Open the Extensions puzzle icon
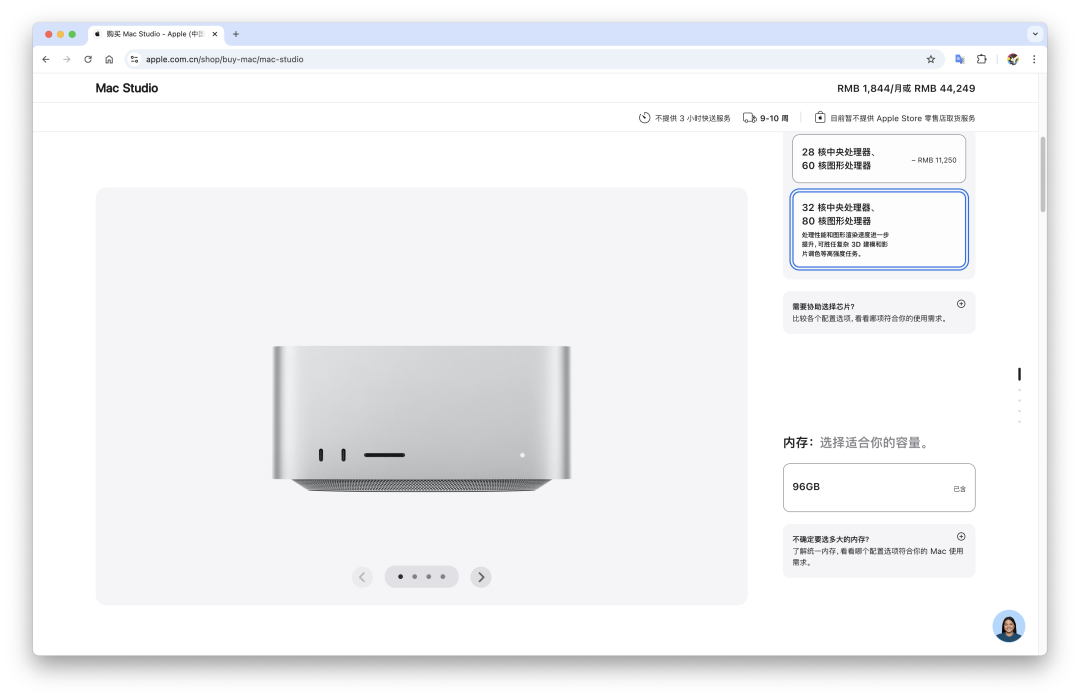 982,59
